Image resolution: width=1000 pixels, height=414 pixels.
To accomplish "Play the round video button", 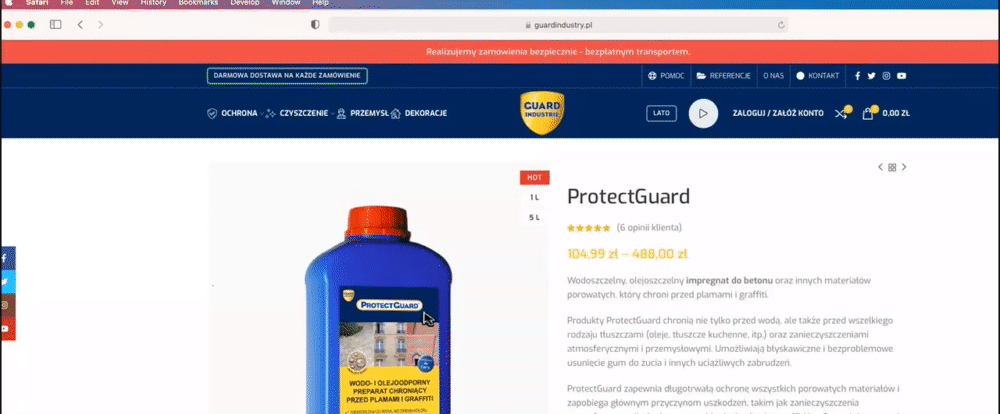I will (x=703, y=114).
